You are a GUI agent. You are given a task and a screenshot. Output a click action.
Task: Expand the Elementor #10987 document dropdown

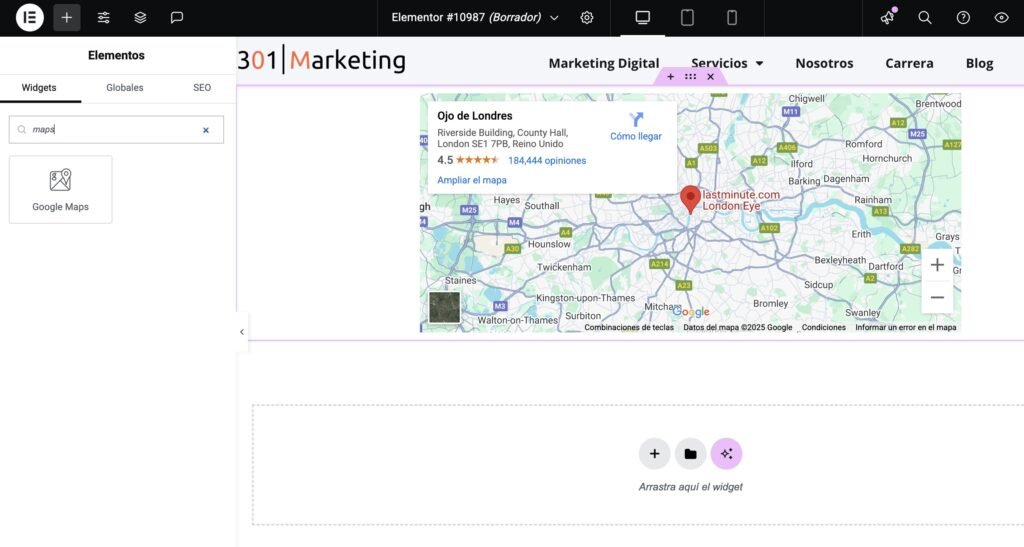555,18
